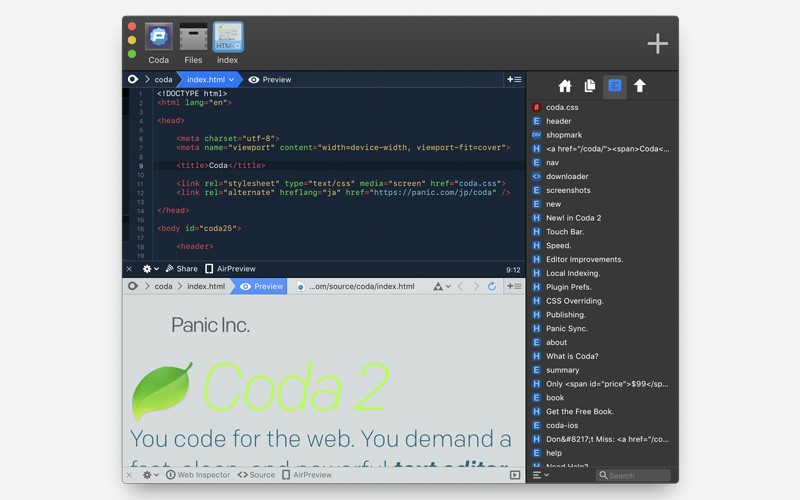This screenshot has width=800, height=500.
Task: Show page Source
Action: pyautogui.click(x=256, y=475)
